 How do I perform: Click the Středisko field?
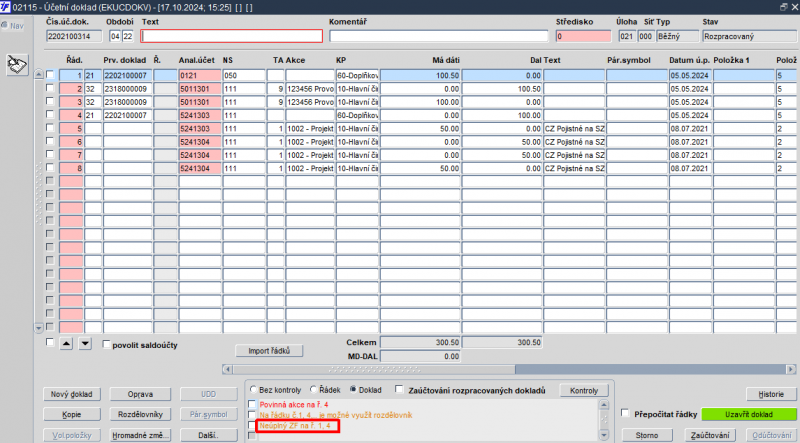pos(583,36)
